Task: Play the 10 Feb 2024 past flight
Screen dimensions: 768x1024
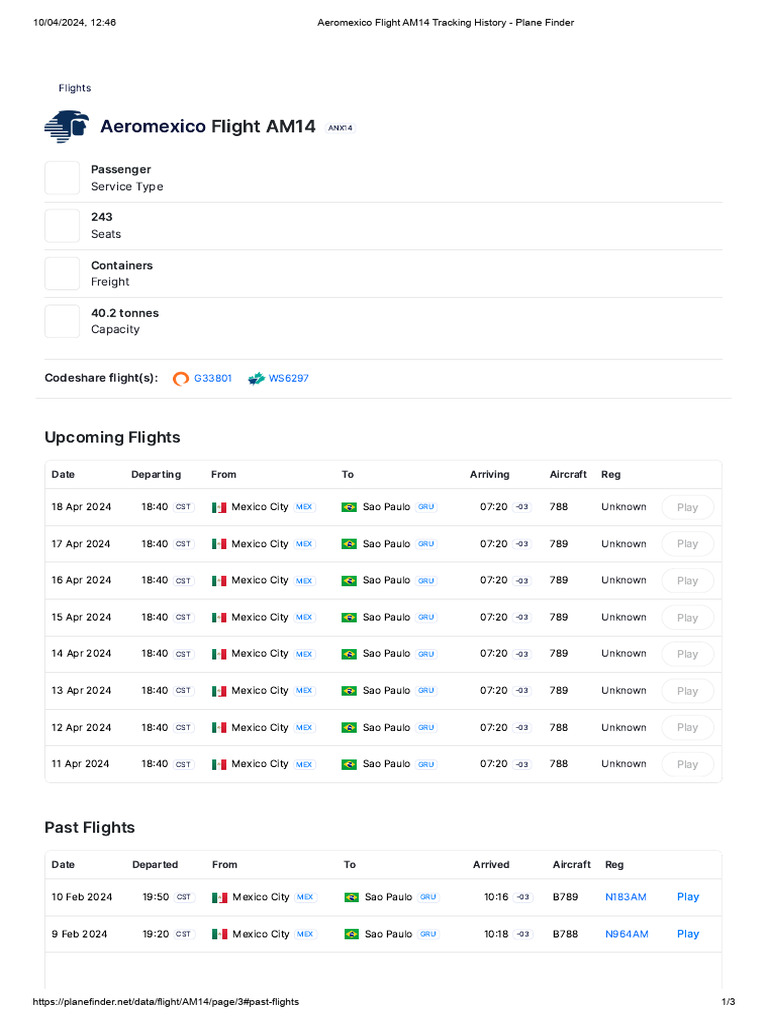Action: click(x=688, y=897)
